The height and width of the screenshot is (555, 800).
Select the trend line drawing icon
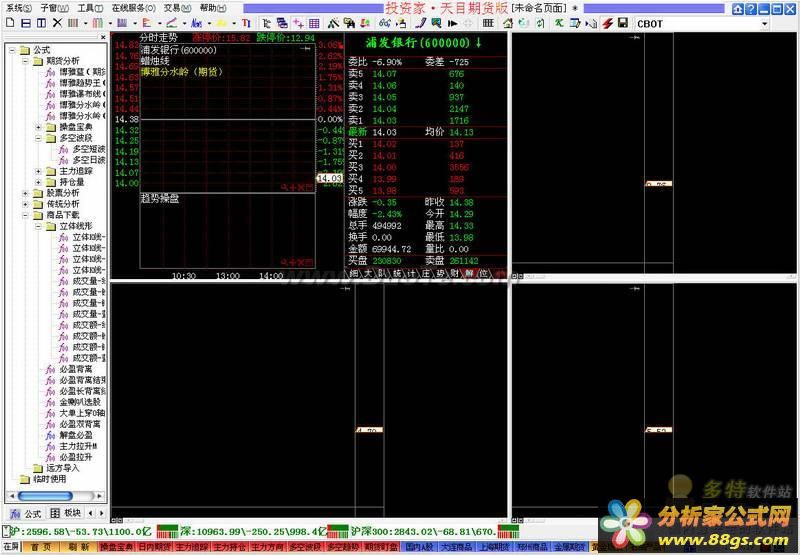coord(172,23)
